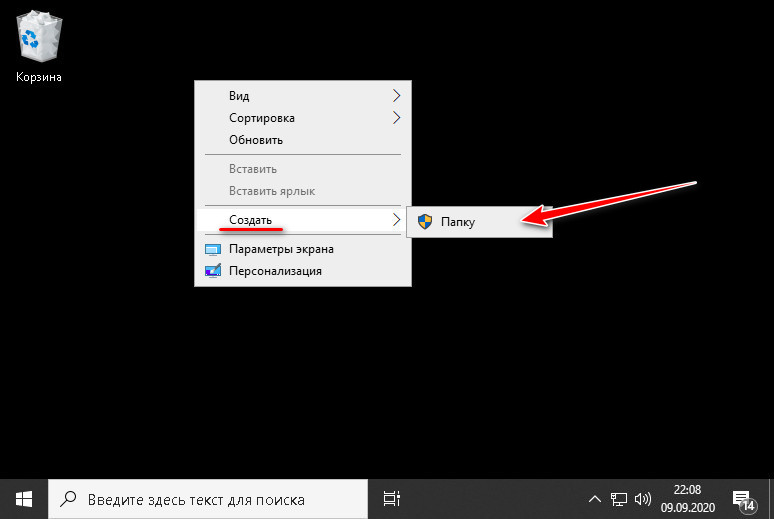Open the notification center with 14 badge
The width and height of the screenshot is (774, 519).
coord(742,499)
